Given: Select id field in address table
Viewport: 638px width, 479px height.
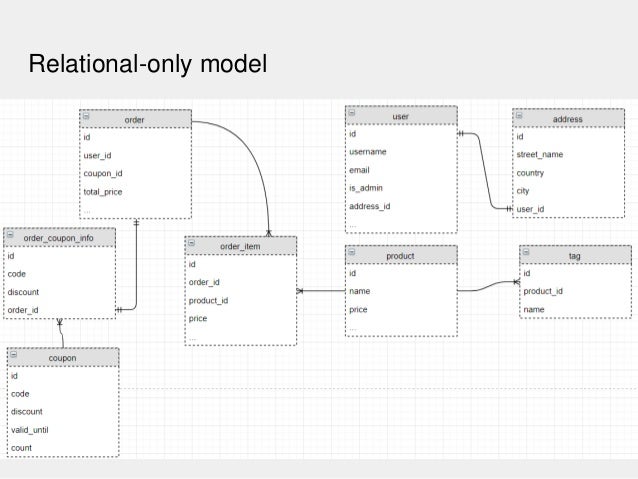Looking at the screenshot, I should (x=568, y=136).
